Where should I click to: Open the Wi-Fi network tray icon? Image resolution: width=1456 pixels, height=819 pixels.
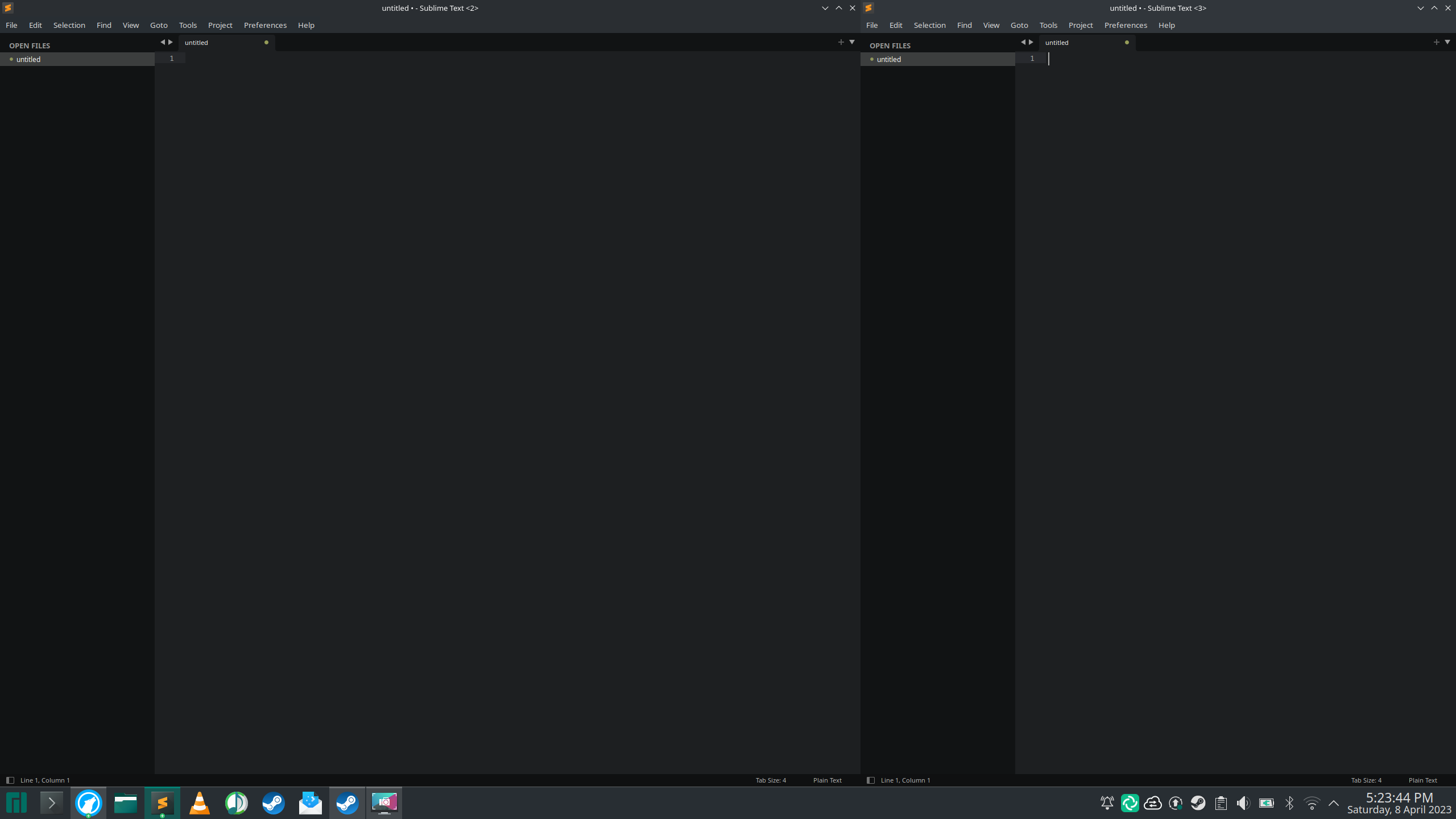coord(1312,803)
